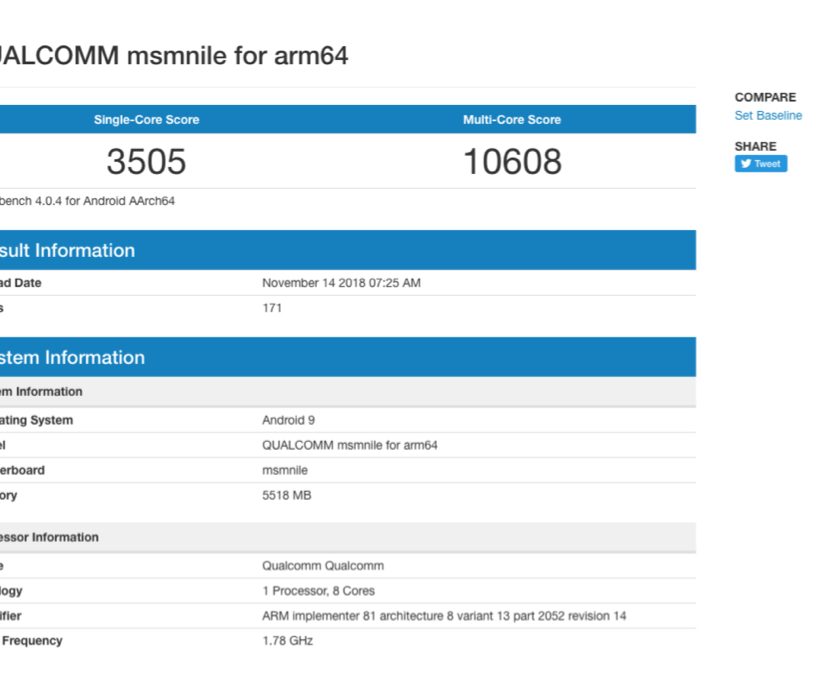
Task: Click the Set Baseline link
Action: point(768,115)
